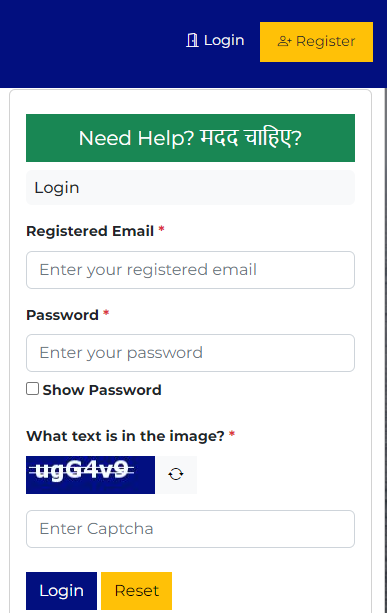Image resolution: width=387 pixels, height=613 pixels.
Task: Open the yellow Register button
Action: coord(316,42)
